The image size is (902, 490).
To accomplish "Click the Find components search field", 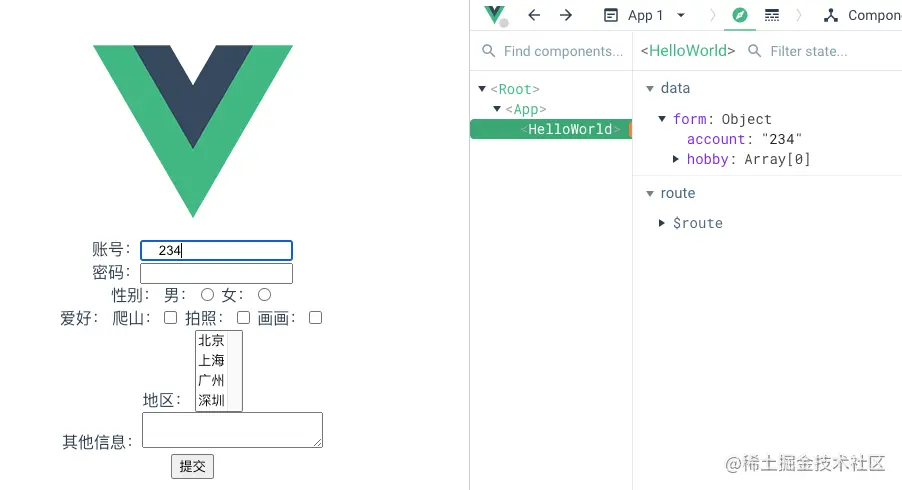I will [563, 51].
